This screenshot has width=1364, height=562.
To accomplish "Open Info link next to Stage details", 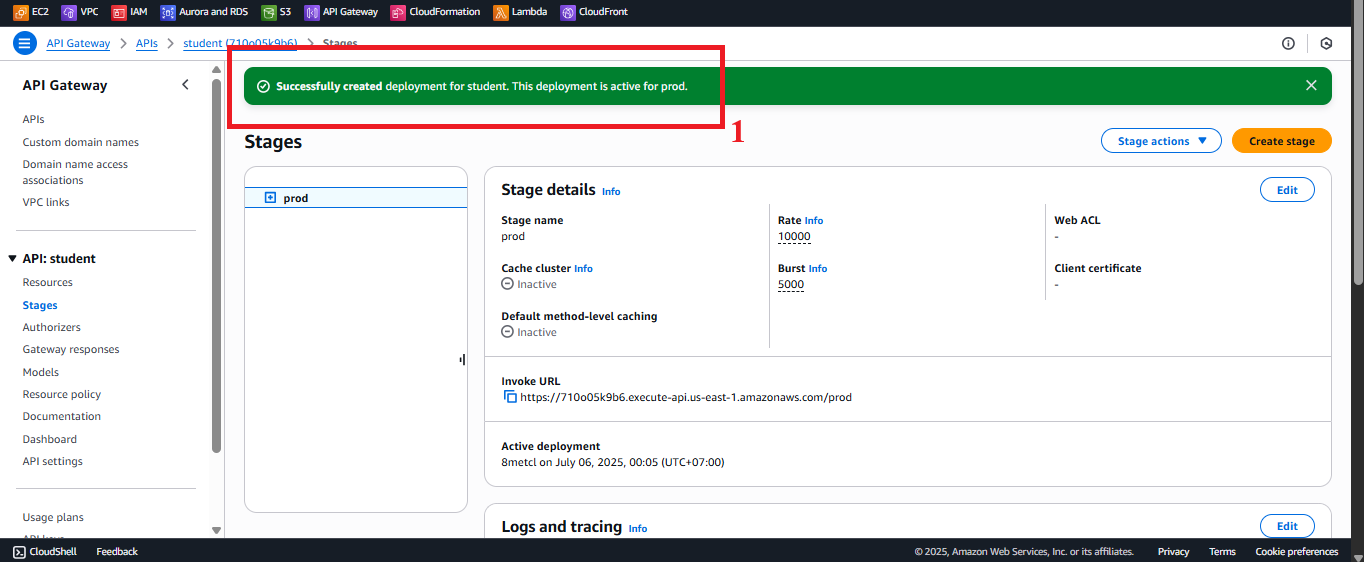I will tap(611, 191).
